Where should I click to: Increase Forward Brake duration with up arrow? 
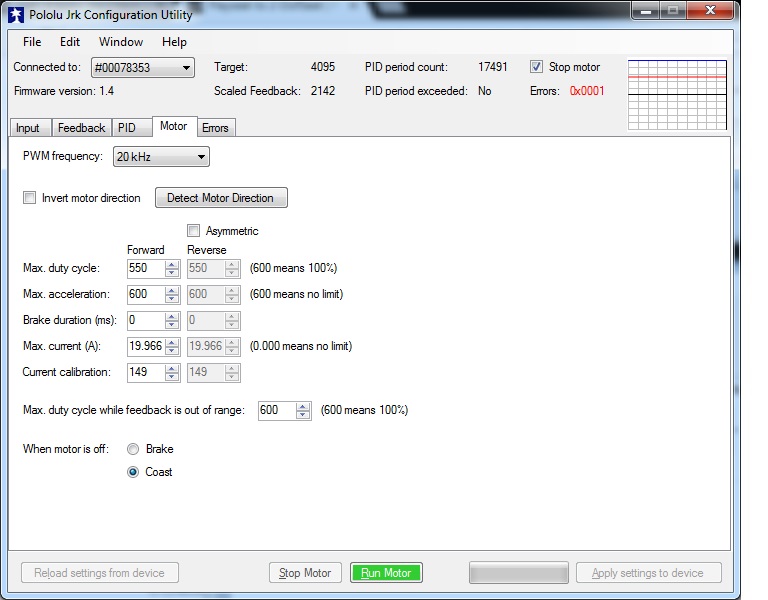[171, 316]
